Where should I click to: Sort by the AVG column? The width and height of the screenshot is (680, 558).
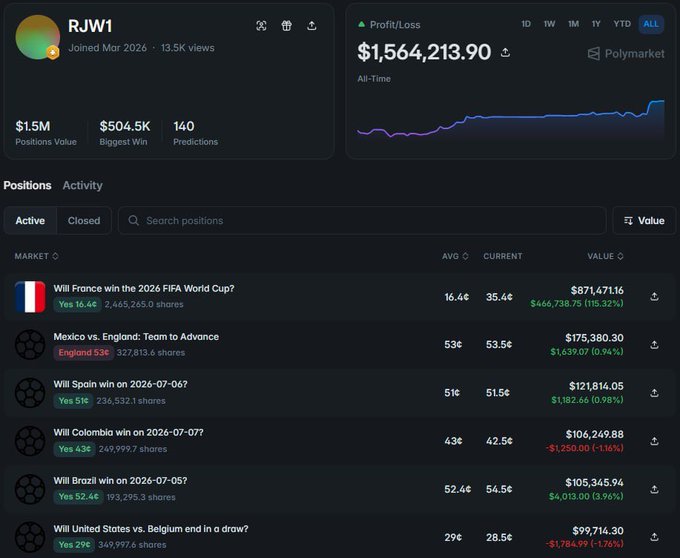click(455, 256)
